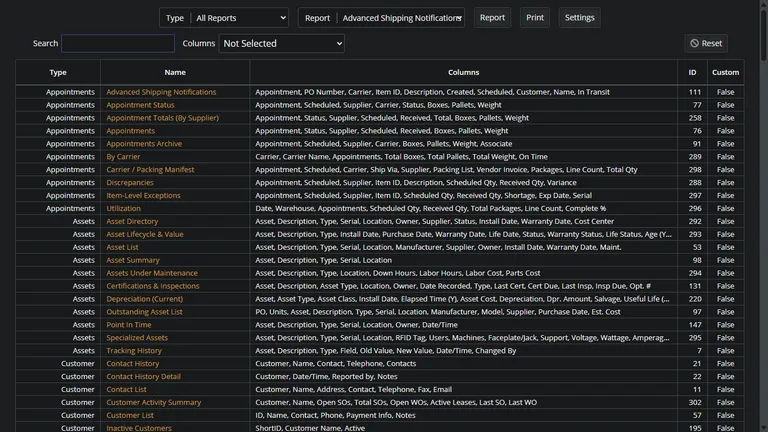Open the Depreciation (Current) report link
Image resolution: width=768 pixels, height=432 pixels.
144,299
